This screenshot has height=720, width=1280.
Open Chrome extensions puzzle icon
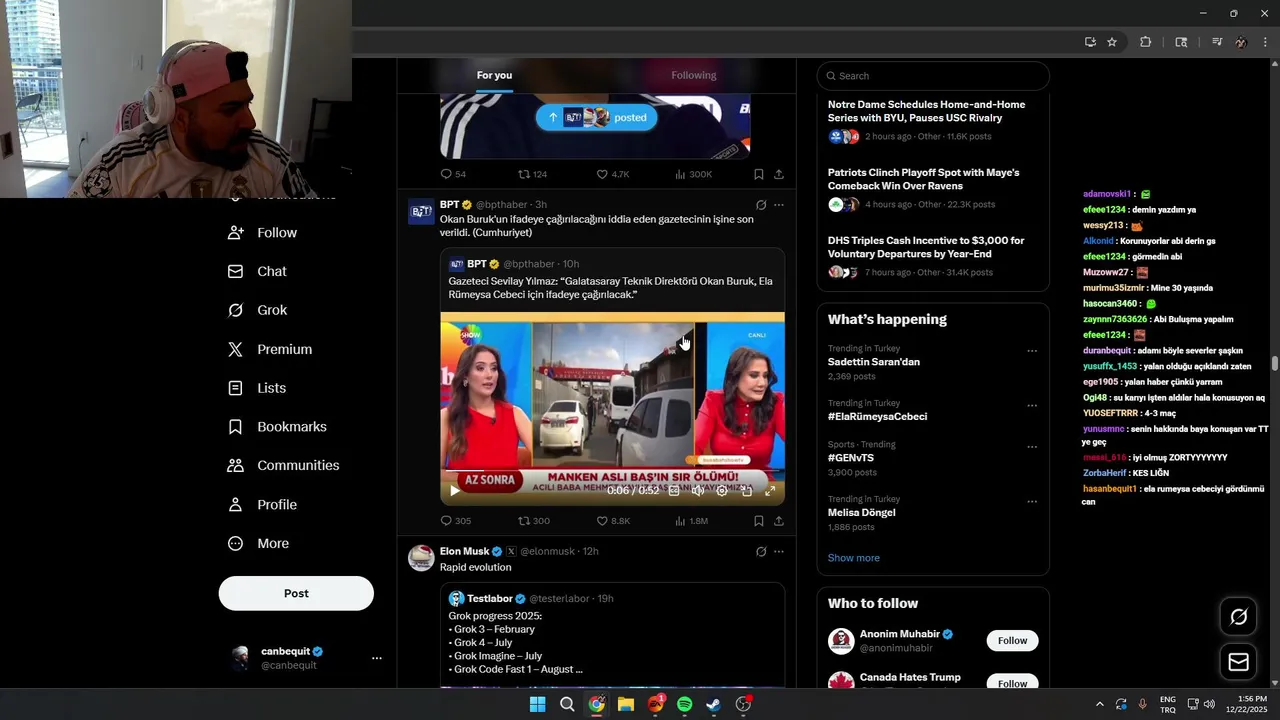click(x=1146, y=42)
